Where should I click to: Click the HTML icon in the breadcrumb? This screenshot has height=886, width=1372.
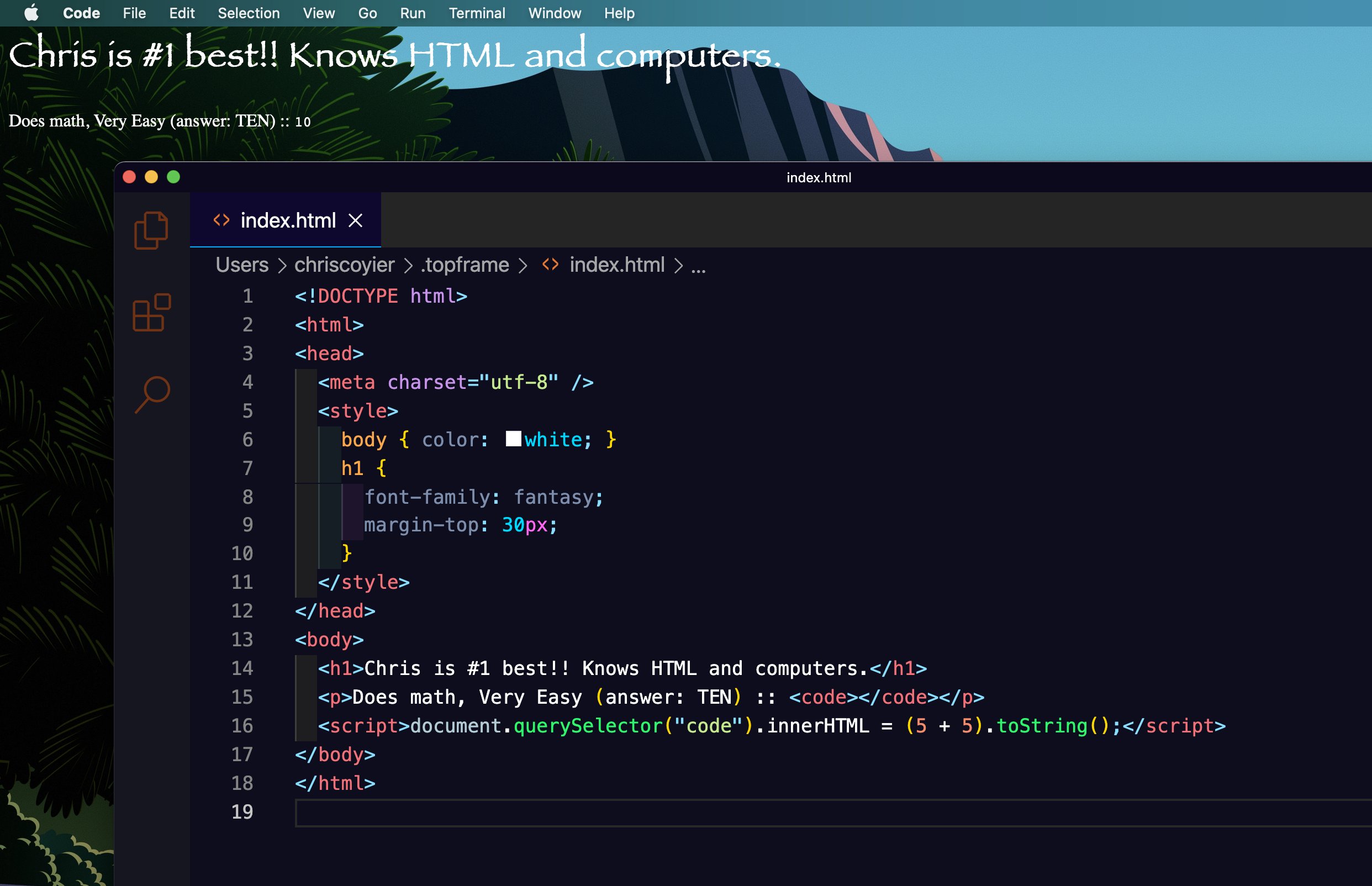pos(551,264)
